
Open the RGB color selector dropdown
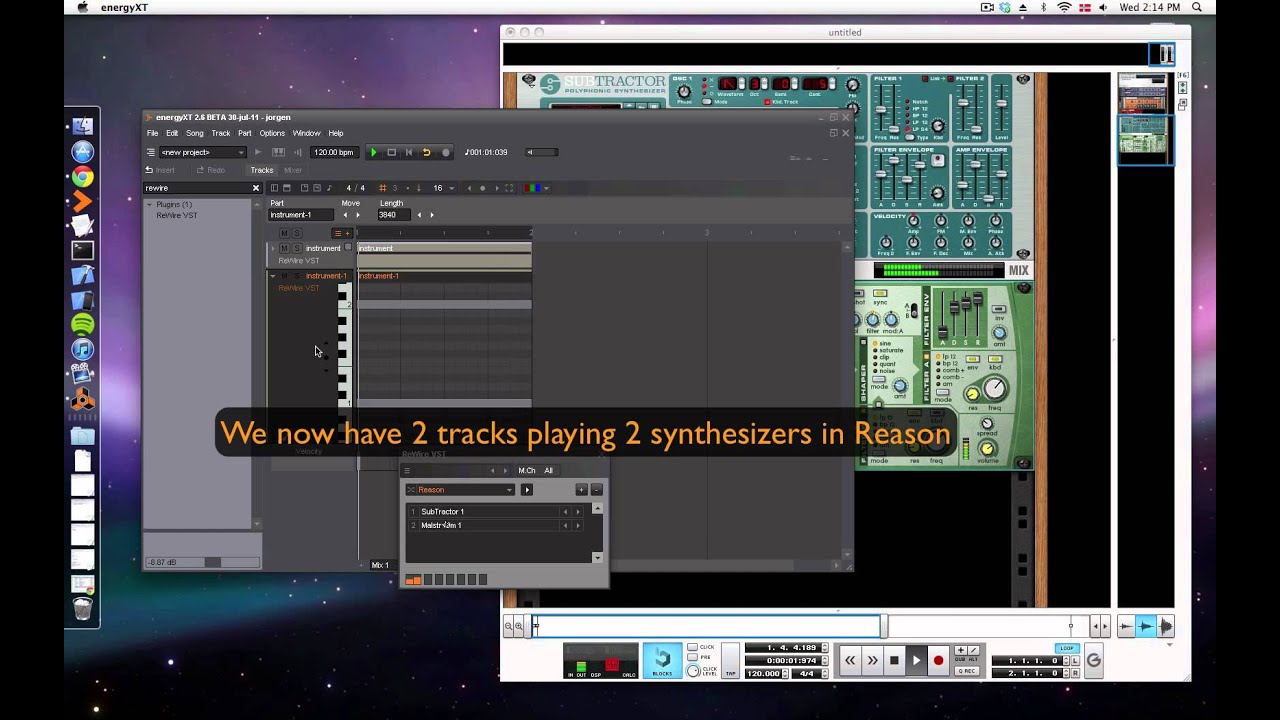point(537,188)
